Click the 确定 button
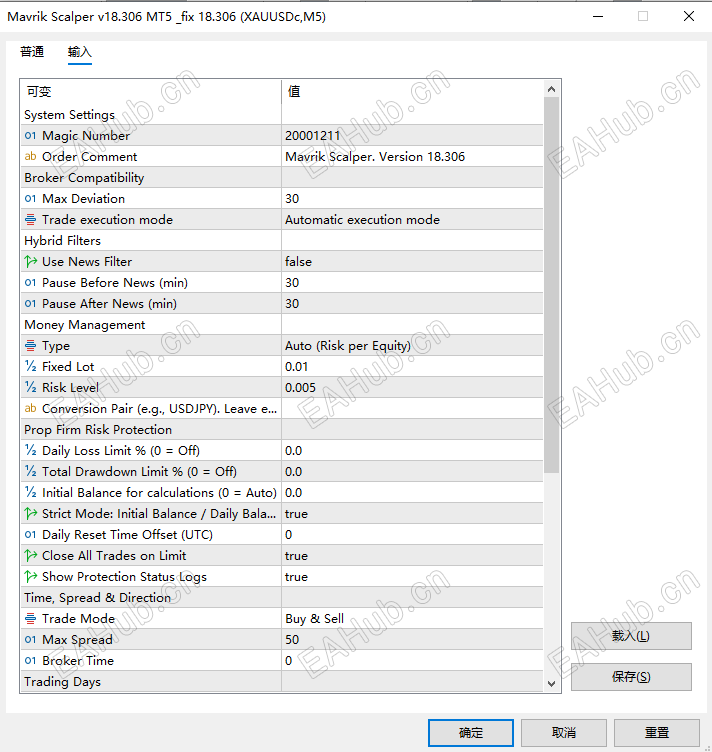Viewport: 712px width, 752px height. point(471,732)
